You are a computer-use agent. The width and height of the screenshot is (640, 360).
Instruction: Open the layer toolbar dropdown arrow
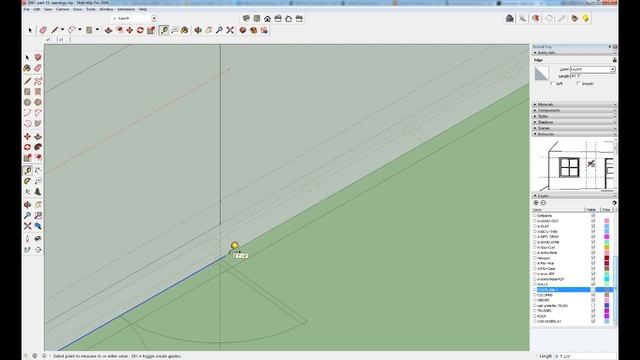[154, 18]
